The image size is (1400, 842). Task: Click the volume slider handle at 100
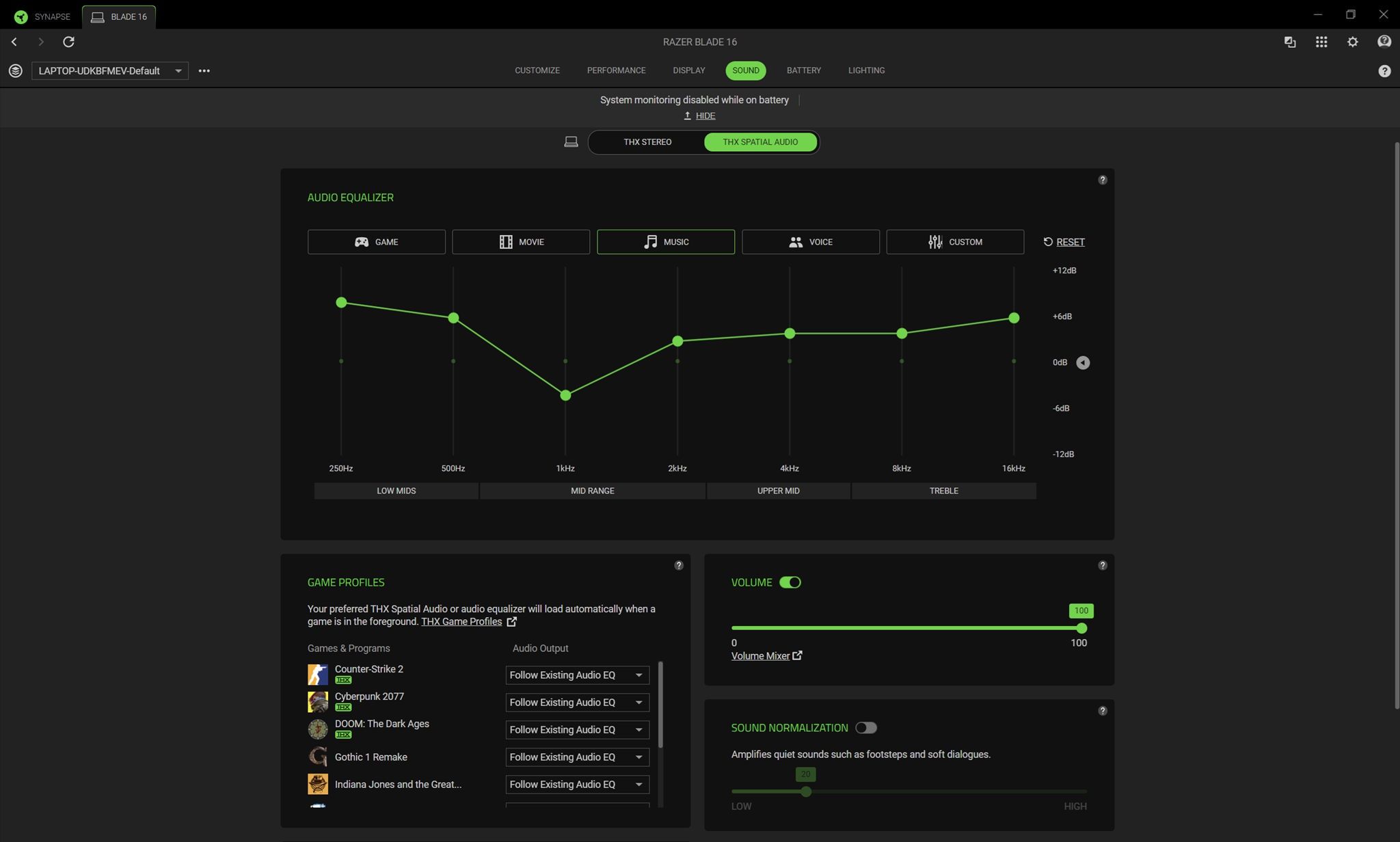click(x=1081, y=628)
